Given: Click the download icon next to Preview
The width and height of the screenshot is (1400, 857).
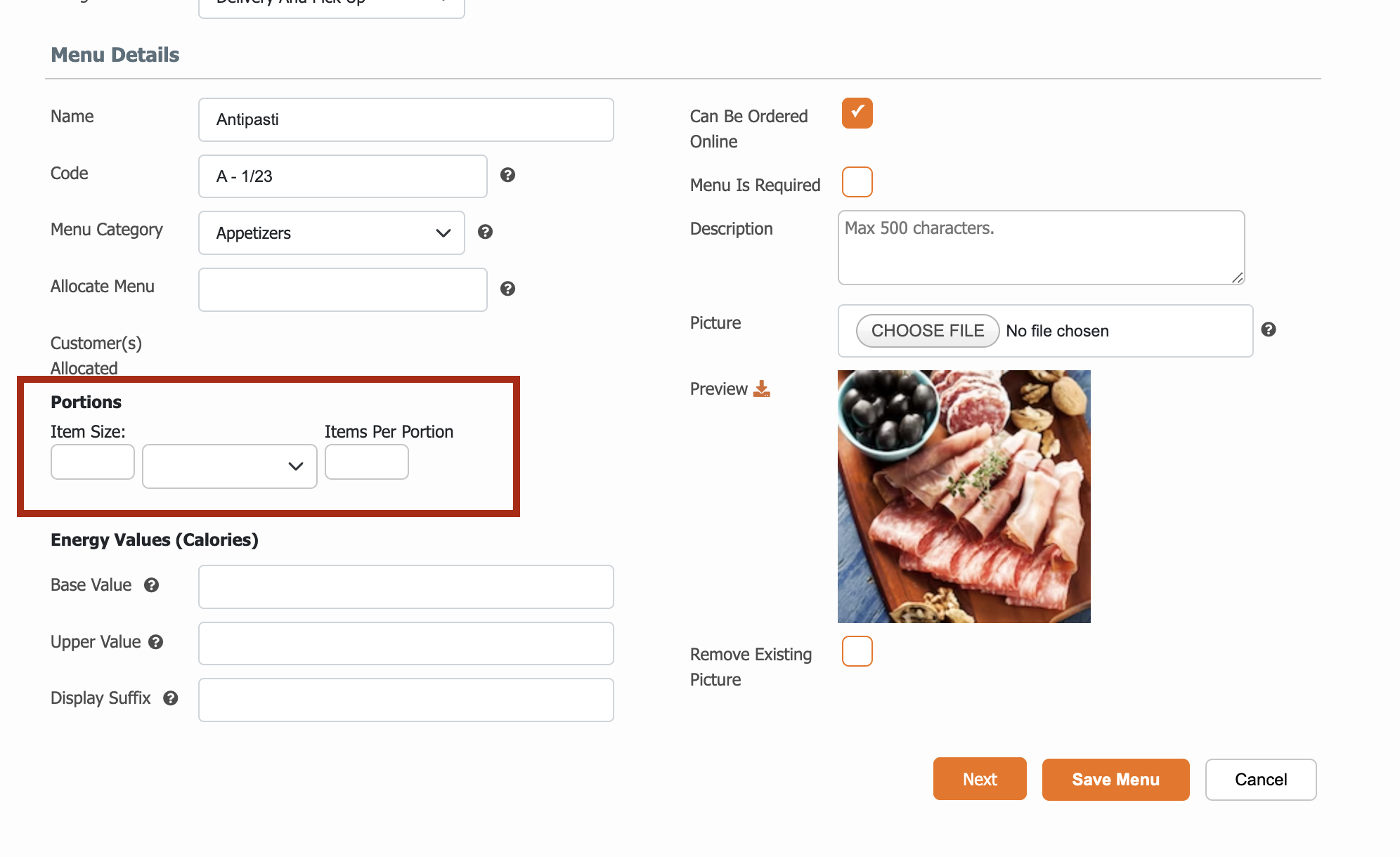Looking at the screenshot, I should [x=761, y=388].
